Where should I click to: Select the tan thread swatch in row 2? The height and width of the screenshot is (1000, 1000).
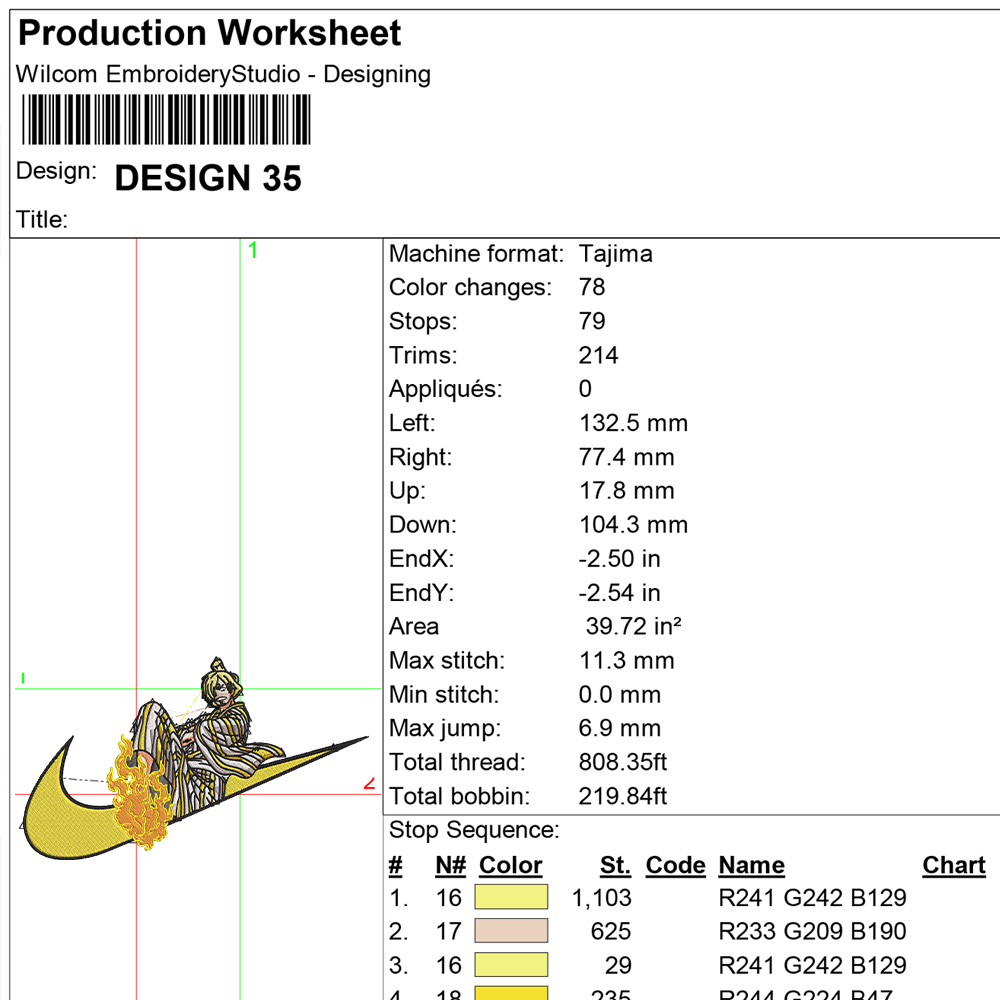pos(512,931)
